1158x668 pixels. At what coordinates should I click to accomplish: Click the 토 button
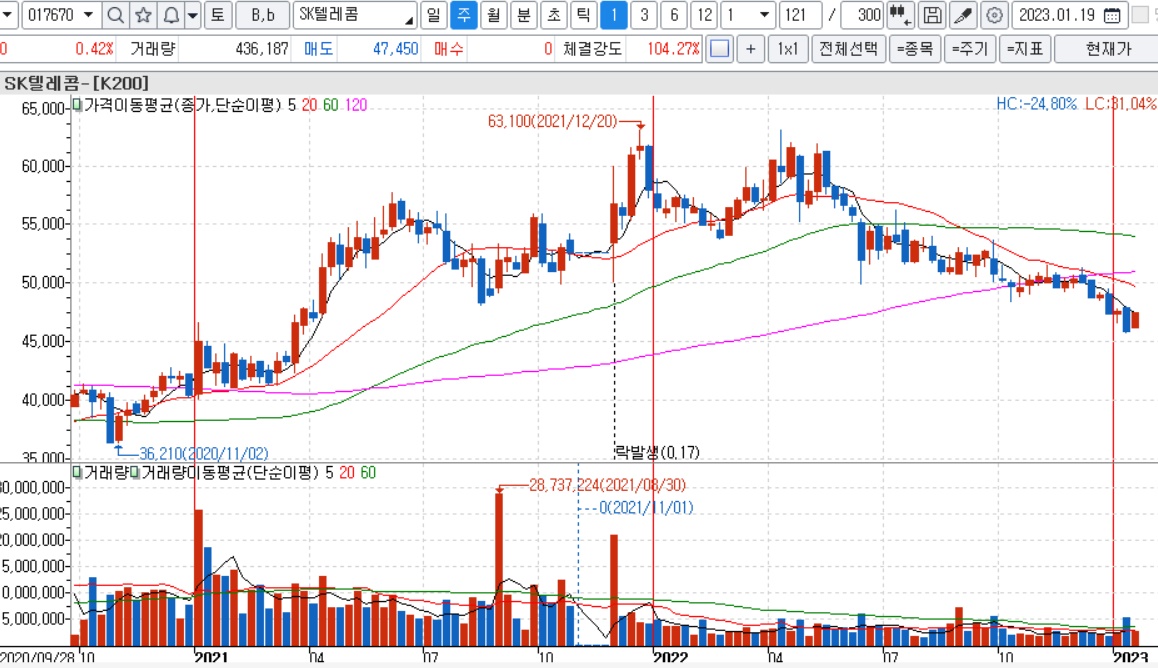click(218, 15)
